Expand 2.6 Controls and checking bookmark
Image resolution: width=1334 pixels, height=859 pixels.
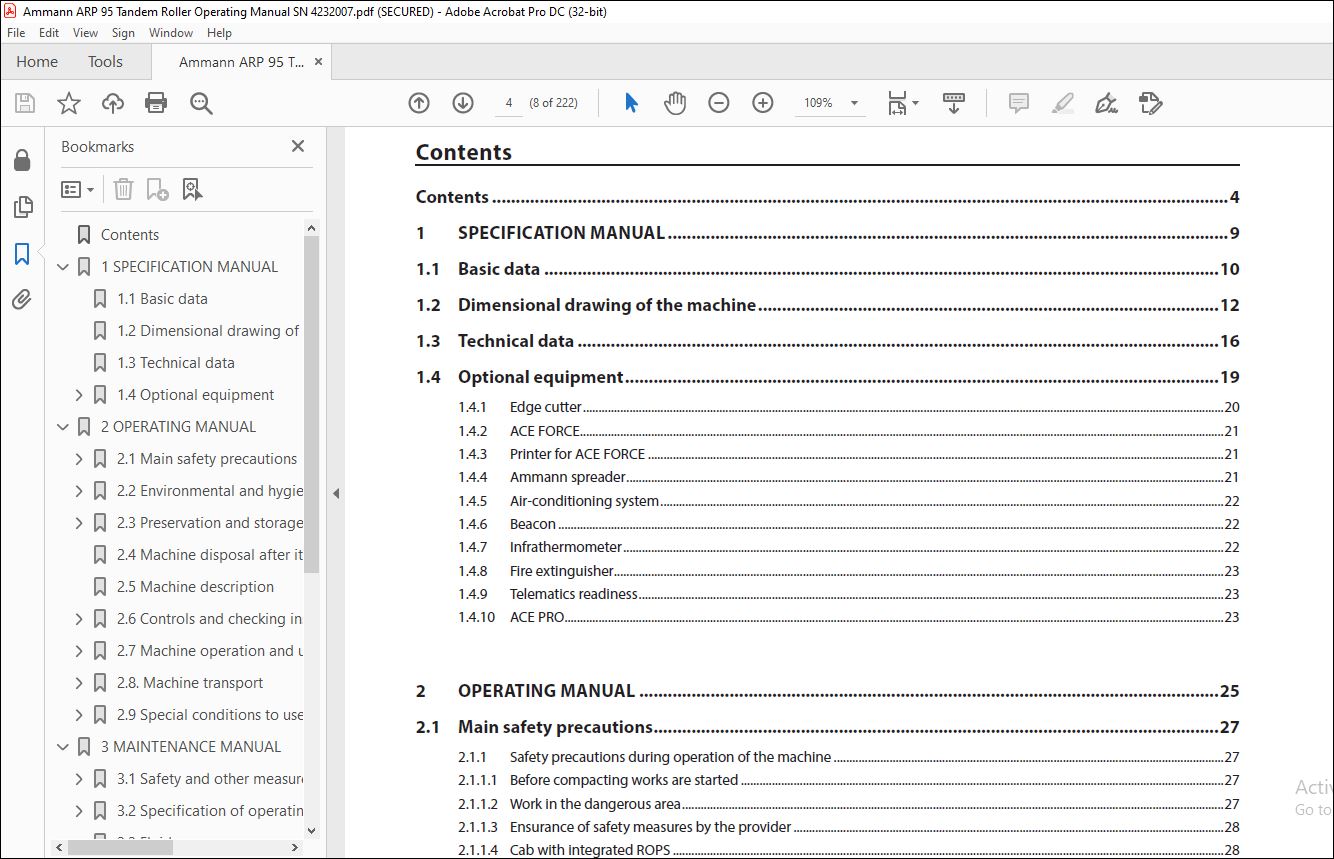[79, 619]
